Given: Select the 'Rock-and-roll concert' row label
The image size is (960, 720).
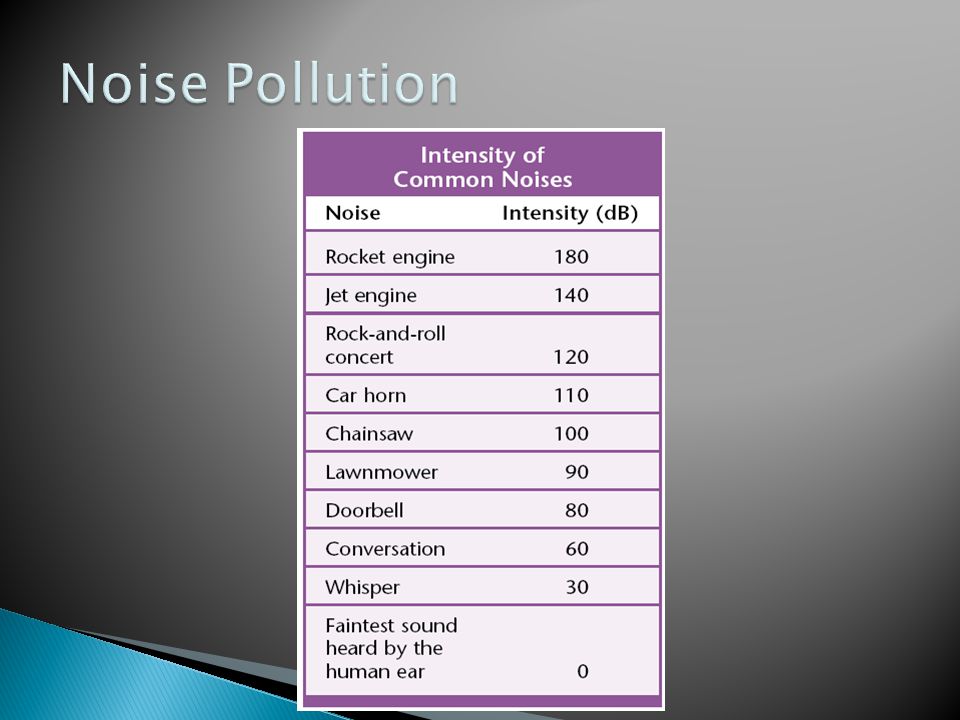Looking at the screenshot, I should [385, 345].
